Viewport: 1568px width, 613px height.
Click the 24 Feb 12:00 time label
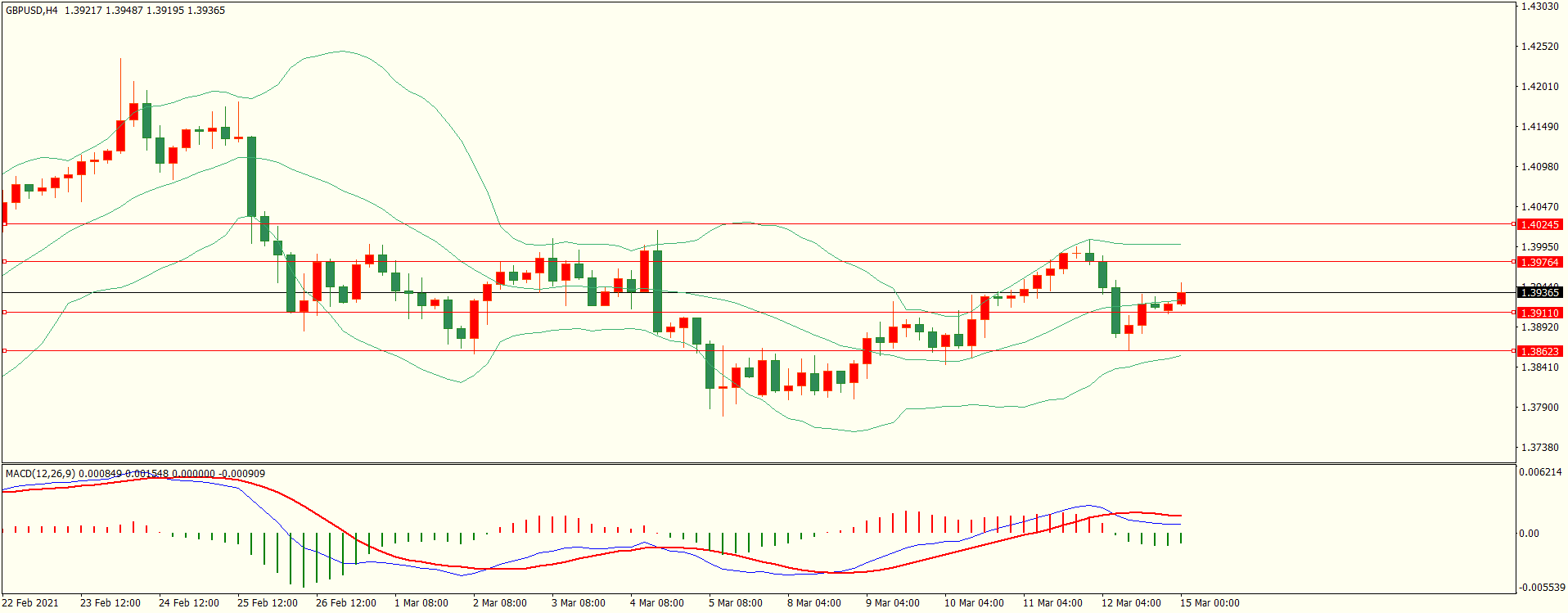189,603
